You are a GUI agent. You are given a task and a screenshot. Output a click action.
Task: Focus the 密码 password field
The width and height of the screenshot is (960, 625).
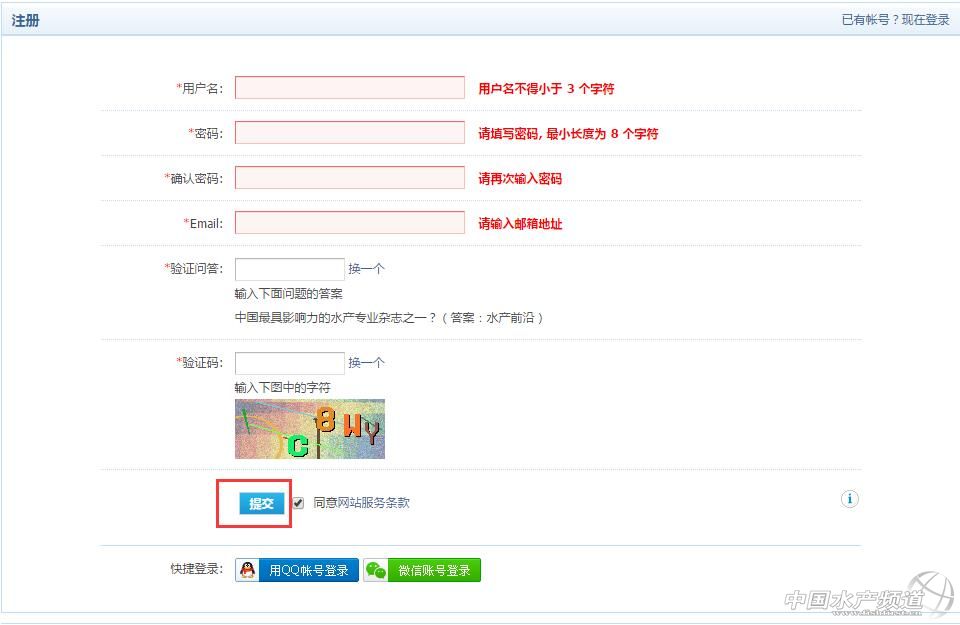[x=350, y=133]
